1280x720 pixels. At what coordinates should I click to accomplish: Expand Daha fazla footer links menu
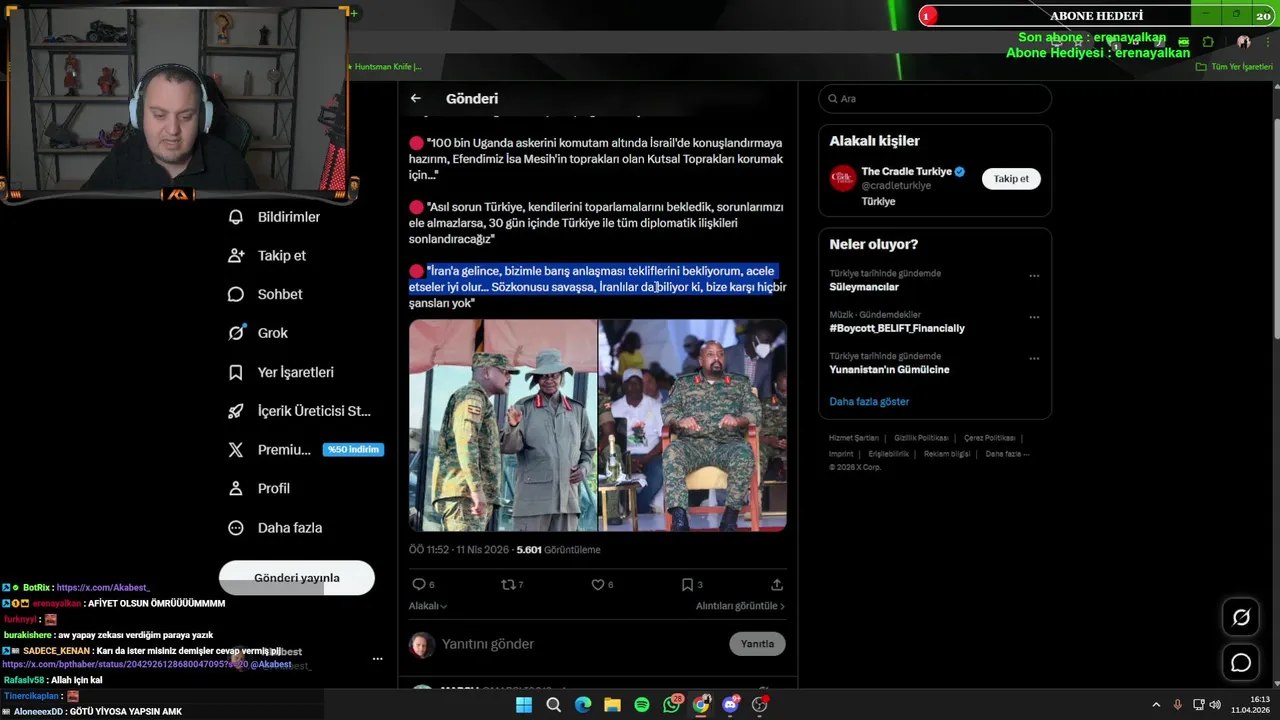[x=1007, y=454]
